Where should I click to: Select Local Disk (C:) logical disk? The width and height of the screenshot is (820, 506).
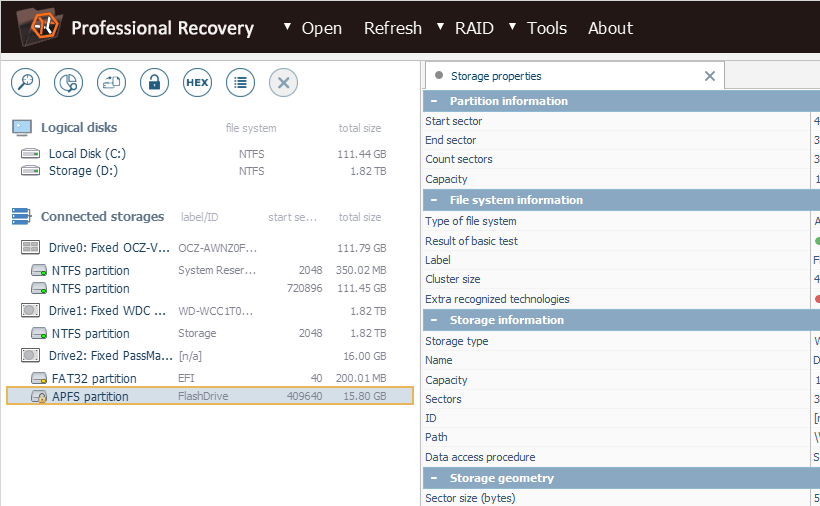click(x=87, y=154)
